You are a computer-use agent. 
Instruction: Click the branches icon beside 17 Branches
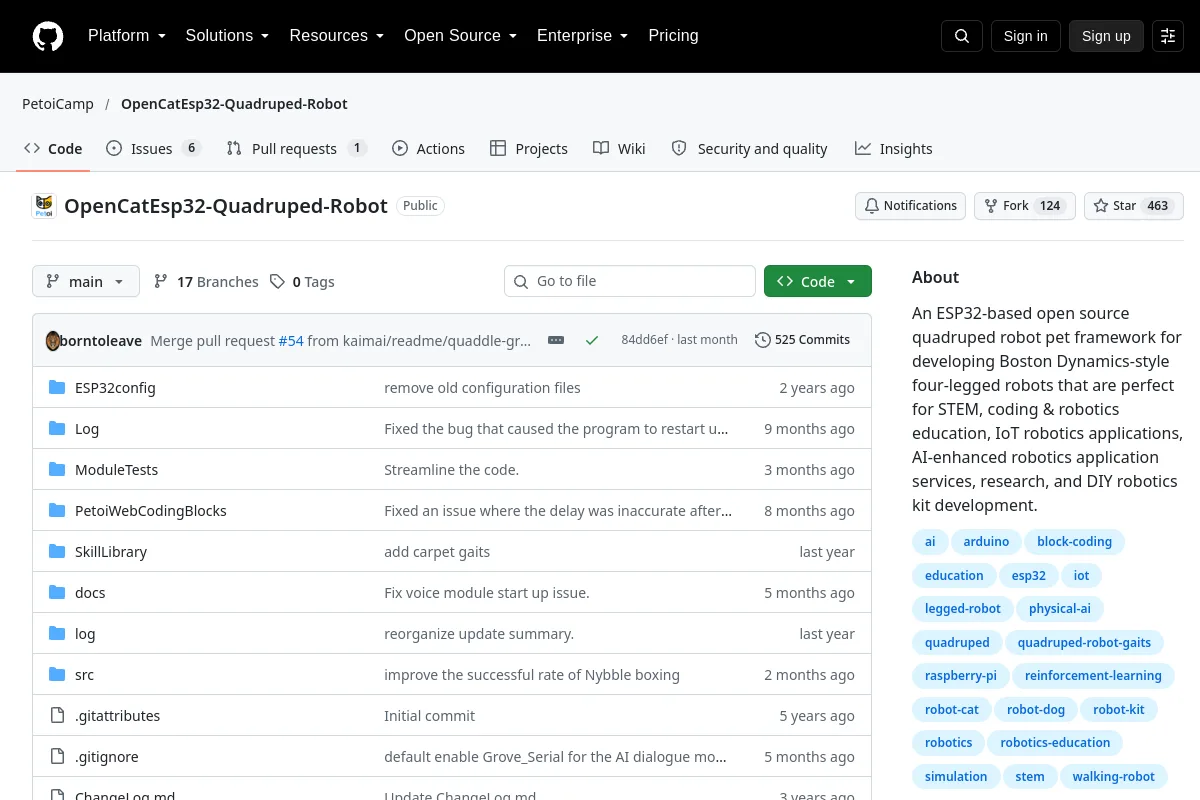tap(161, 282)
